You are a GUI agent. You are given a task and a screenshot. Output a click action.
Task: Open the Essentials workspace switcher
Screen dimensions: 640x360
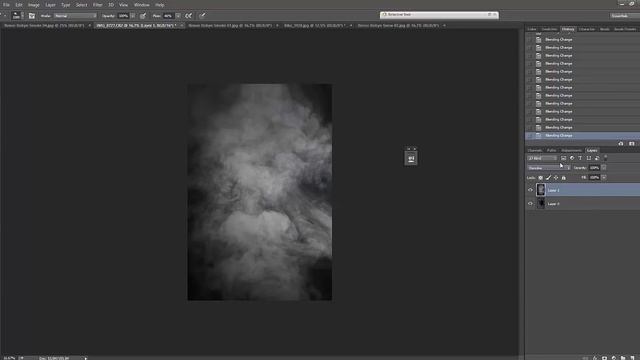(x=624, y=16)
